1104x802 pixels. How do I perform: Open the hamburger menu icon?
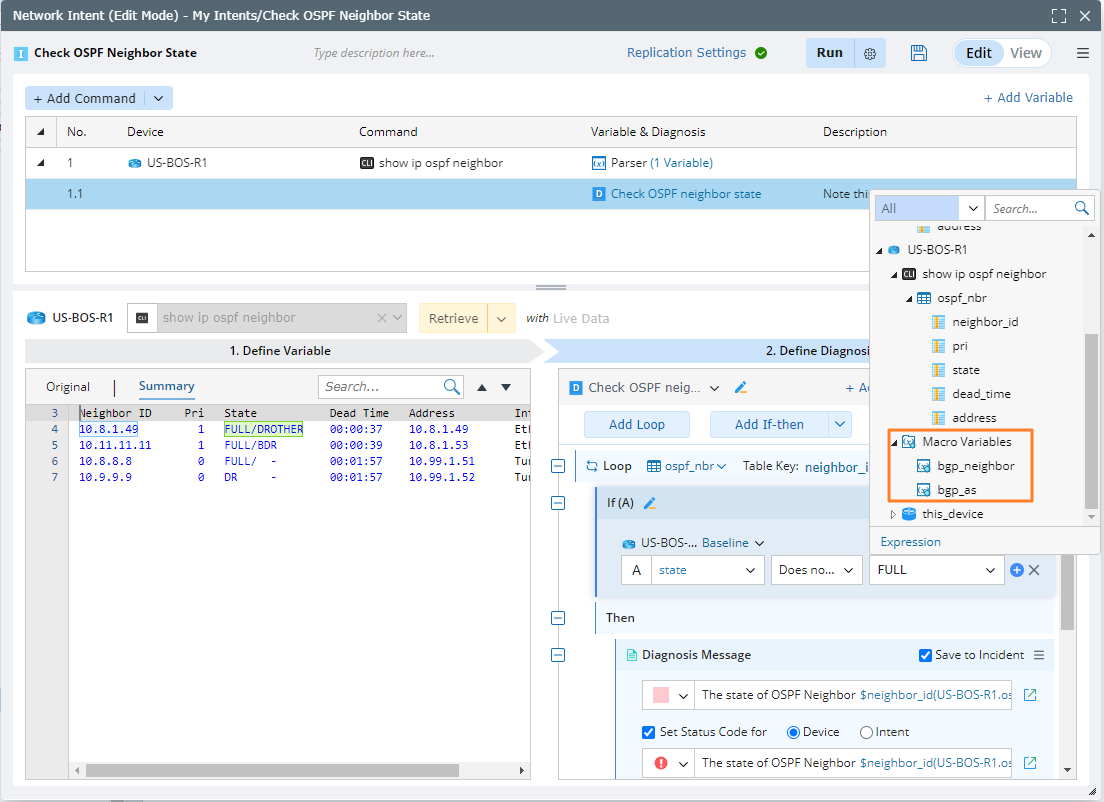coord(1082,53)
